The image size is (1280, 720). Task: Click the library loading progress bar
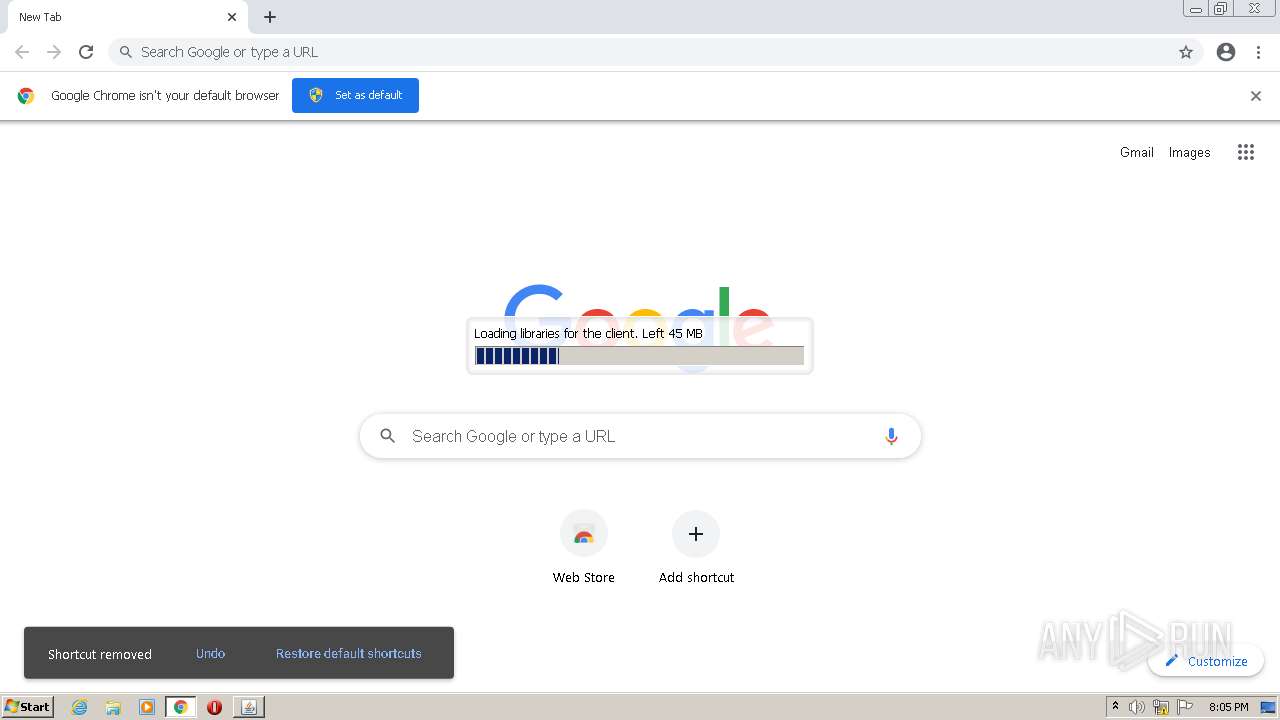click(x=639, y=356)
